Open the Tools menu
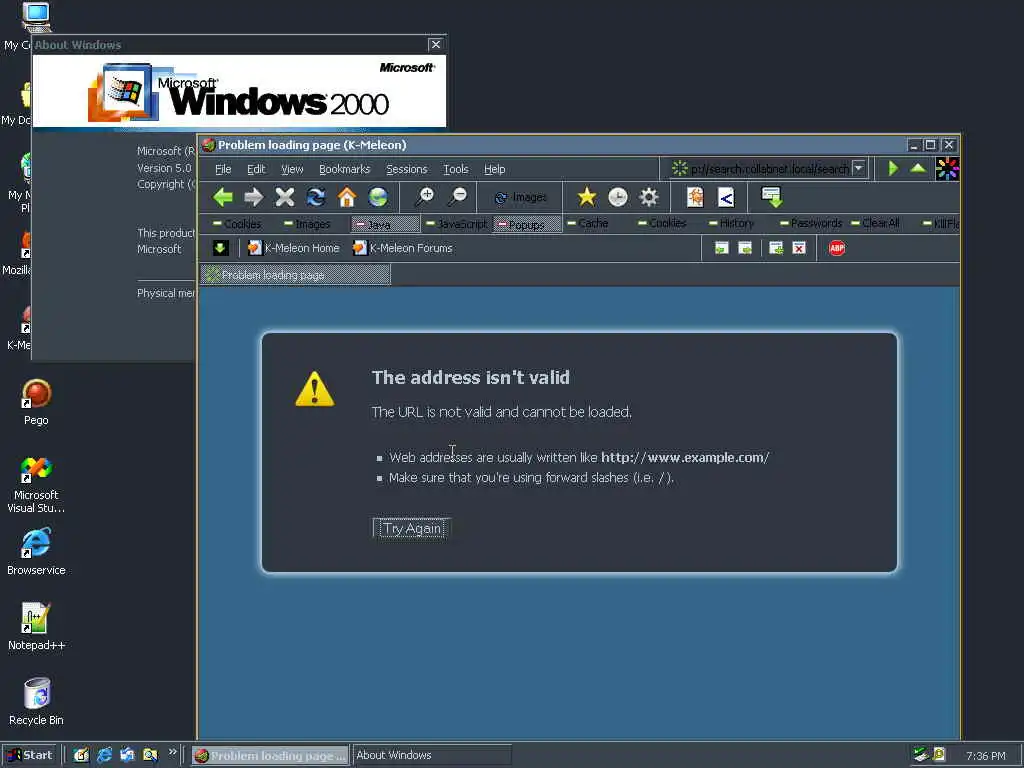 point(456,169)
